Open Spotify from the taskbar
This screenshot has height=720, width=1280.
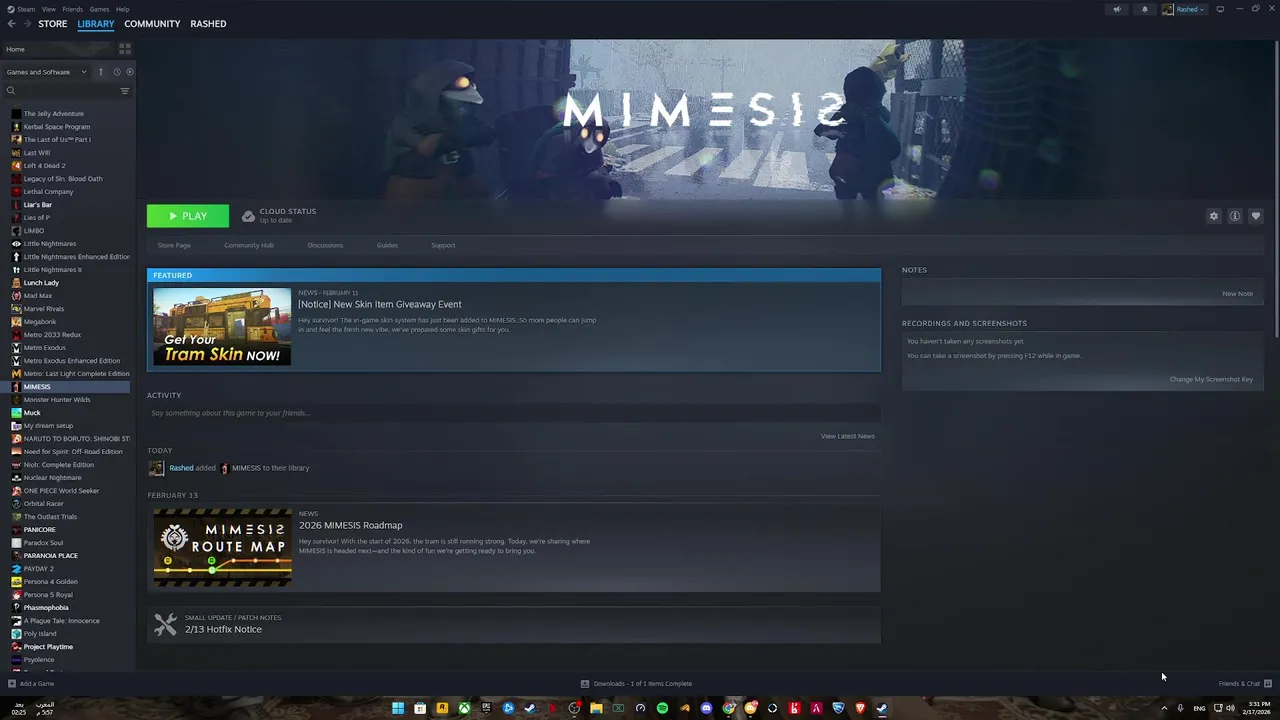click(662, 708)
